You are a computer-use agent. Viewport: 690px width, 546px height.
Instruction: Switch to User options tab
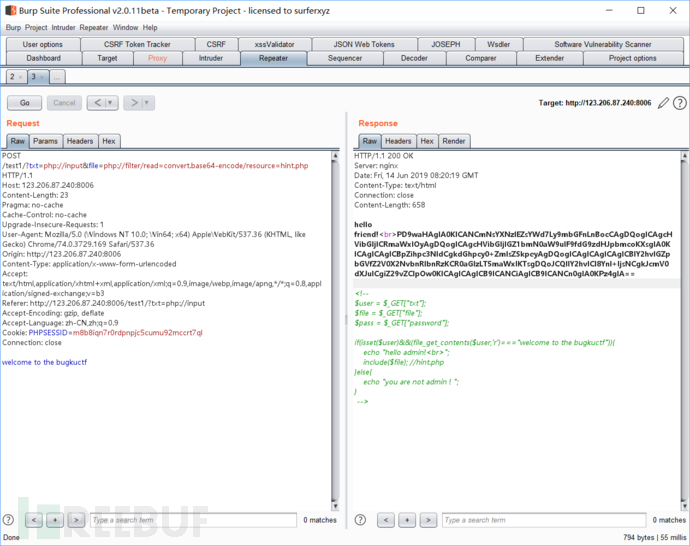pyautogui.click(x=43, y=44)
